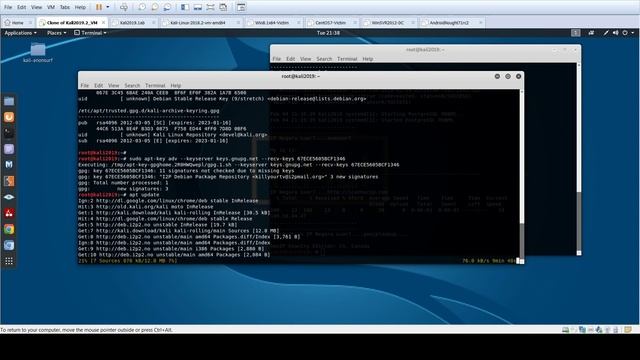The image size is (640, 360).
Task: Toggle the VMware library sidebar icon
Action: click(184, 7)
